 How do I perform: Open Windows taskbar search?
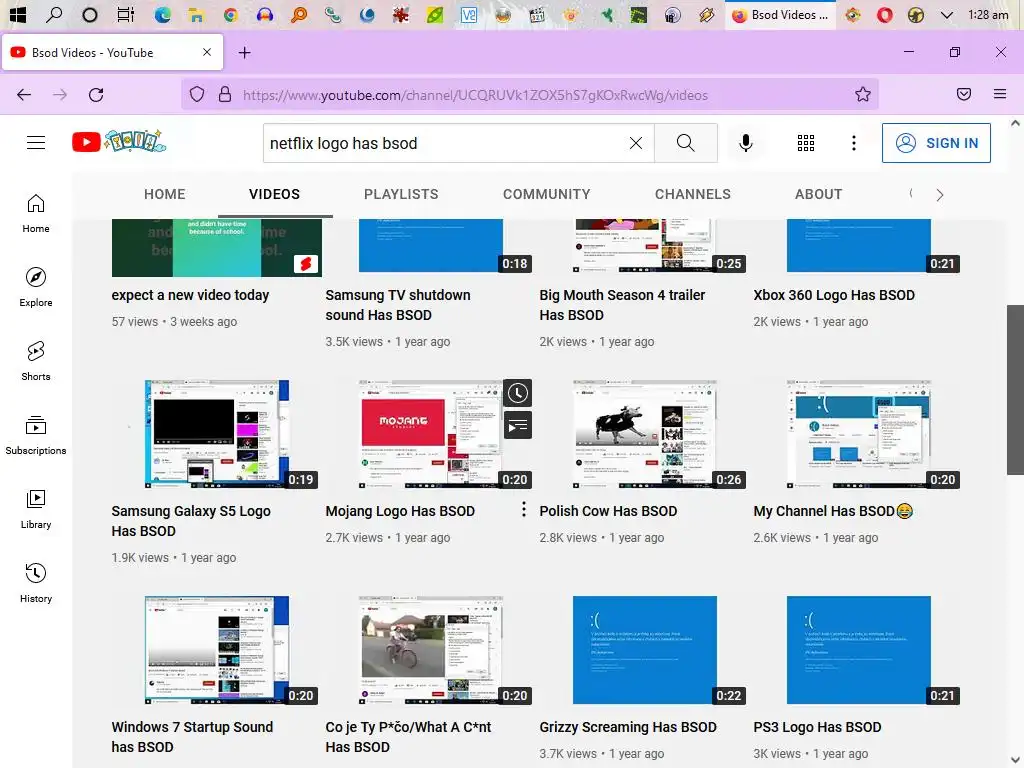point(54,14)
